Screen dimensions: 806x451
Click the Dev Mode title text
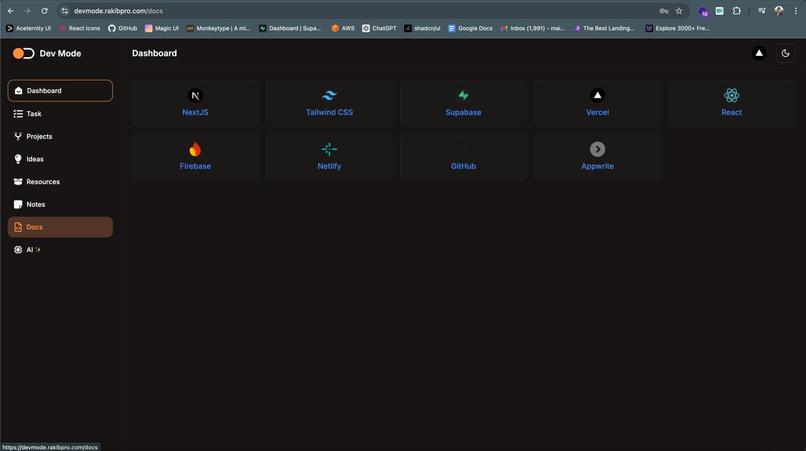tap(60, 53)
